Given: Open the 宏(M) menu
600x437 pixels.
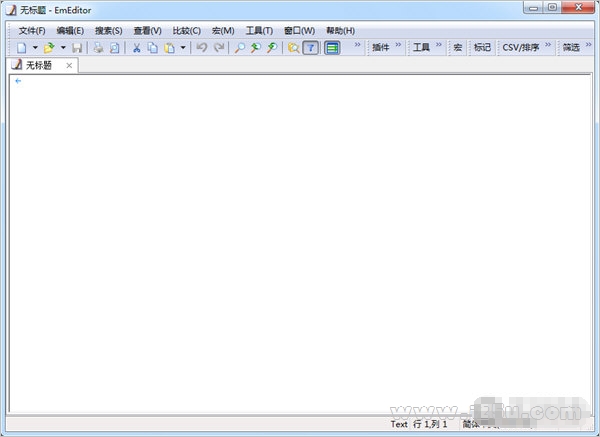Looking at the screenshot, I should 223,31.
